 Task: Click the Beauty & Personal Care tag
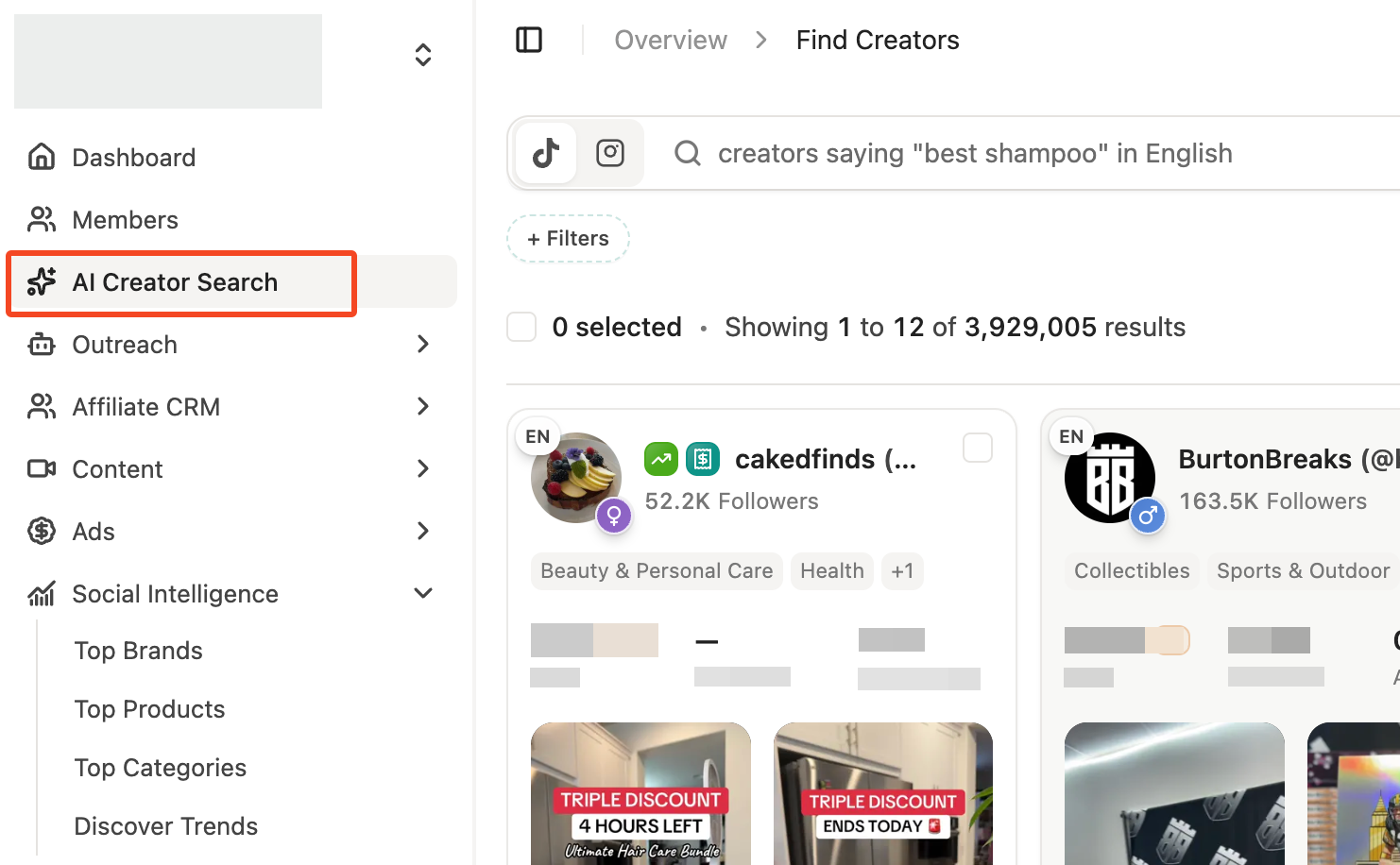(x=657, y=571)
